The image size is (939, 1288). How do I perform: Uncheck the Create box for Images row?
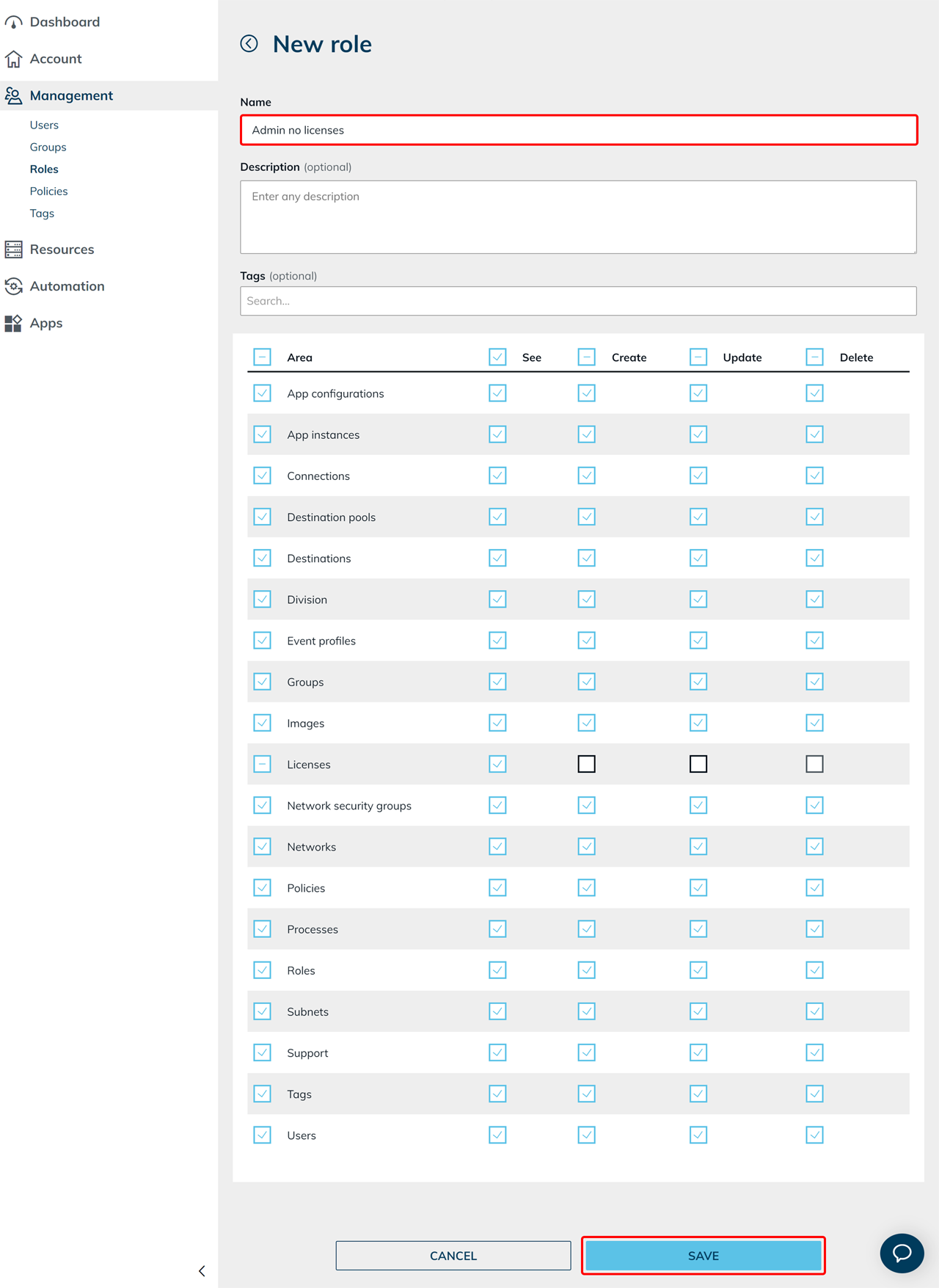tap(586, 723)
